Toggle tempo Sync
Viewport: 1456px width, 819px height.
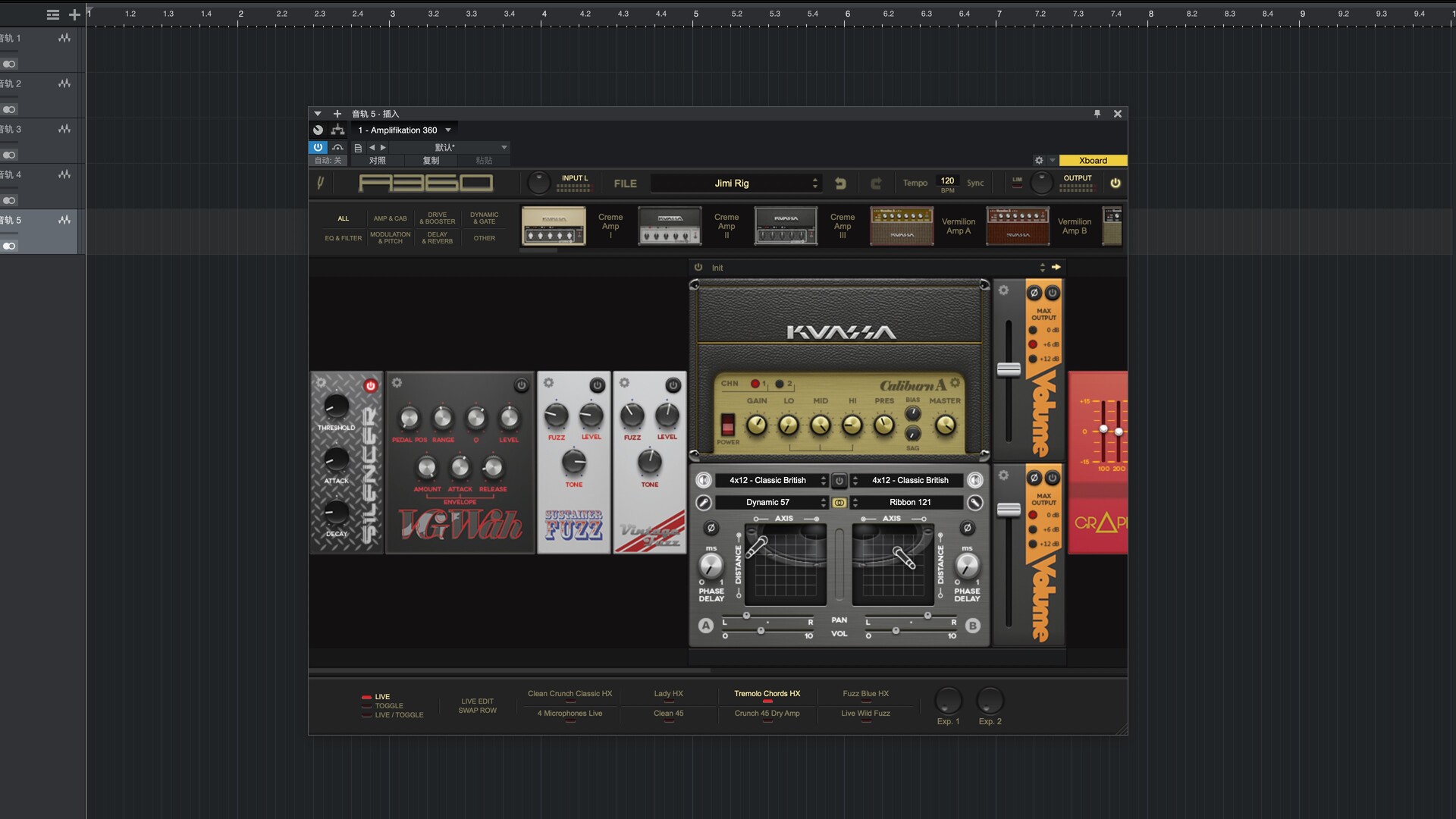coord(975,183)
